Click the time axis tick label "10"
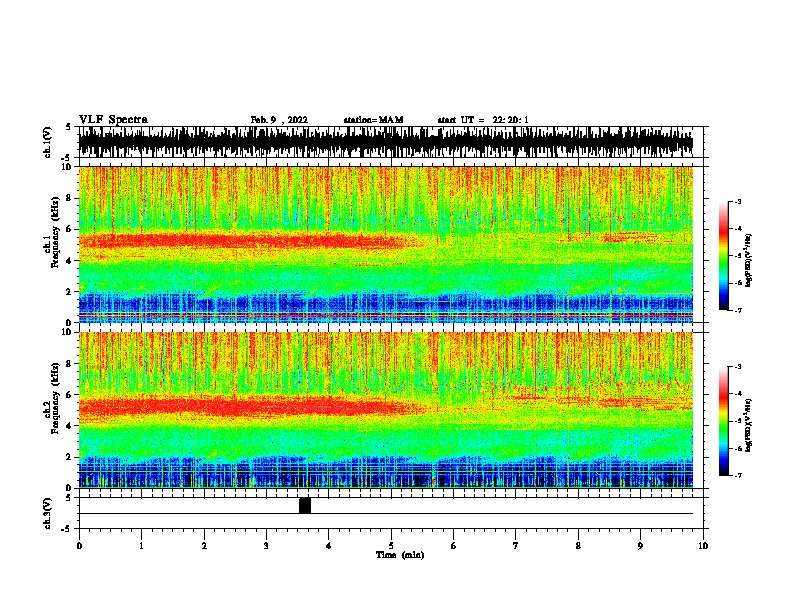 point(703,546)
